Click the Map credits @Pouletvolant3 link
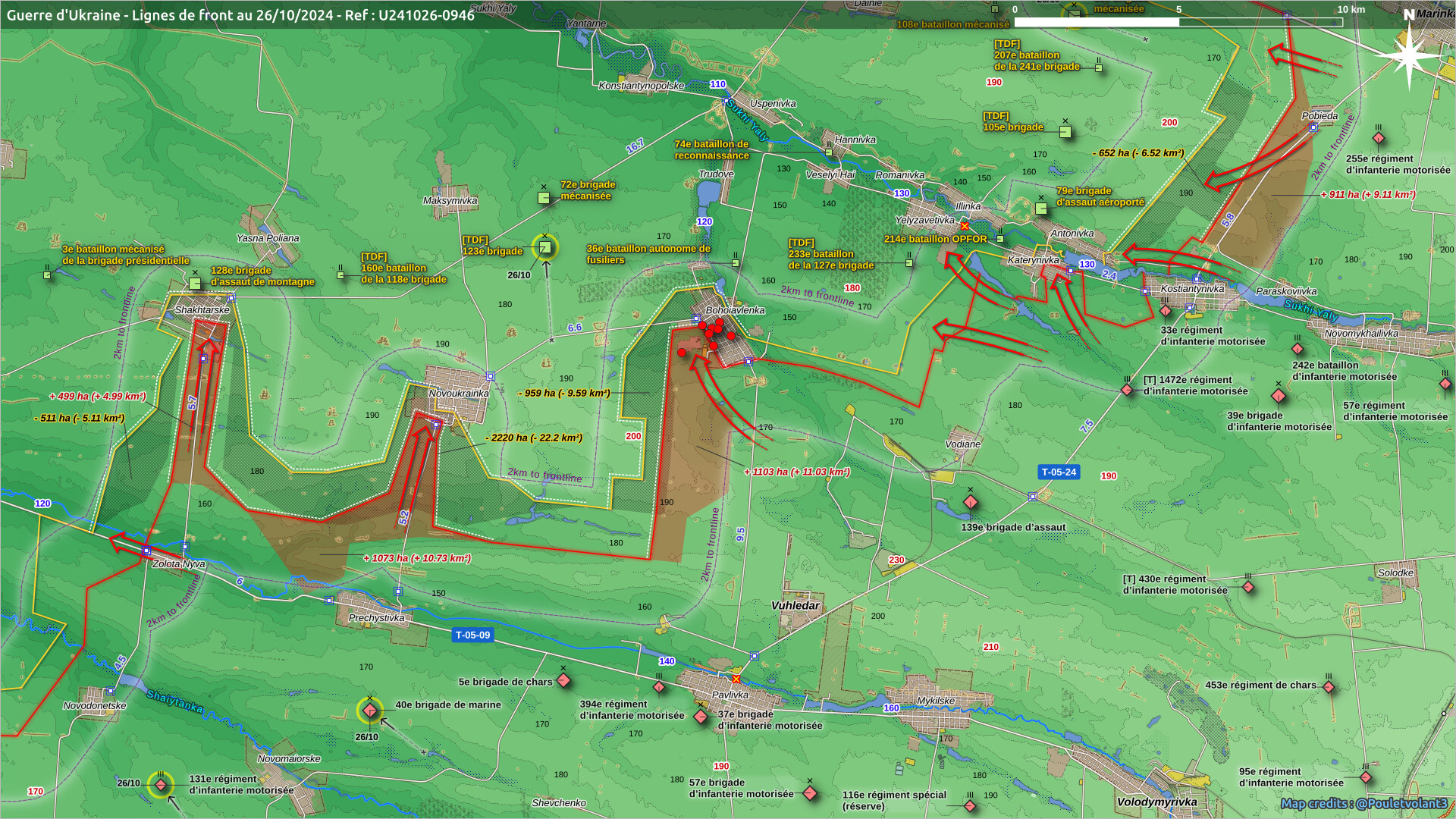This screenshot has height=819, width=1456. 1363,803
